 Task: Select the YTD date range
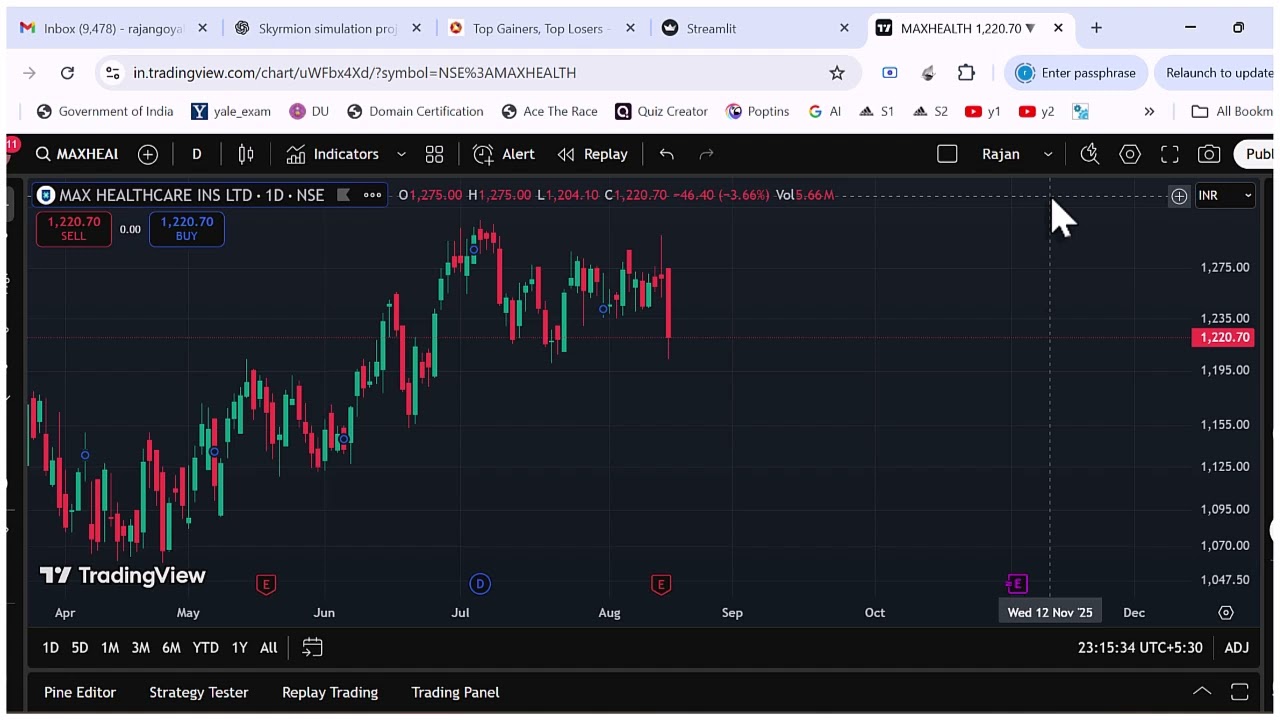click(x=205, y=648)
